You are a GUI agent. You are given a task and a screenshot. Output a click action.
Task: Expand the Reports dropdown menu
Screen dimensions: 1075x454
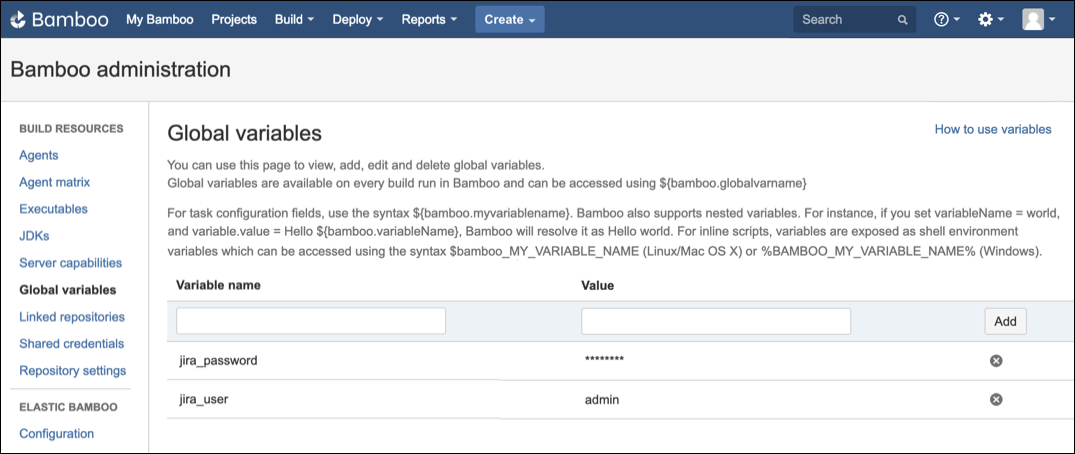[x=429, y=19]
